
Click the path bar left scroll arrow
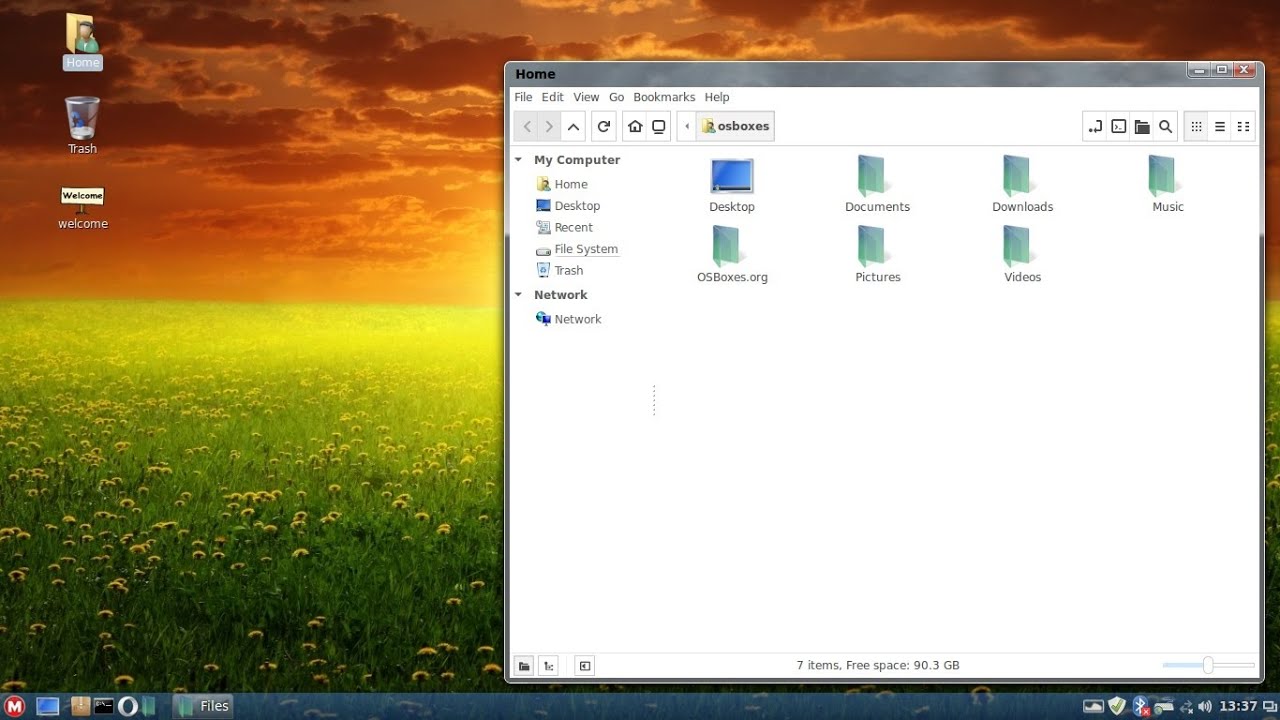pyautogui.click(x=687, y=127)
